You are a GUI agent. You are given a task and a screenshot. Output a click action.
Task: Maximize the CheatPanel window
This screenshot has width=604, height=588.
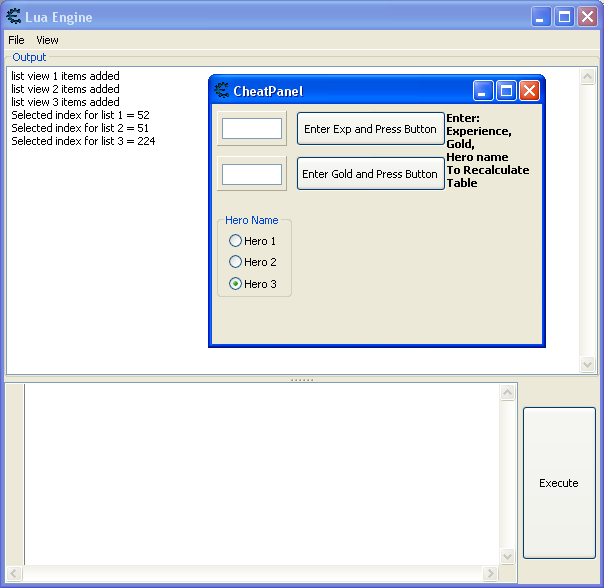click(x=506, y=91)
